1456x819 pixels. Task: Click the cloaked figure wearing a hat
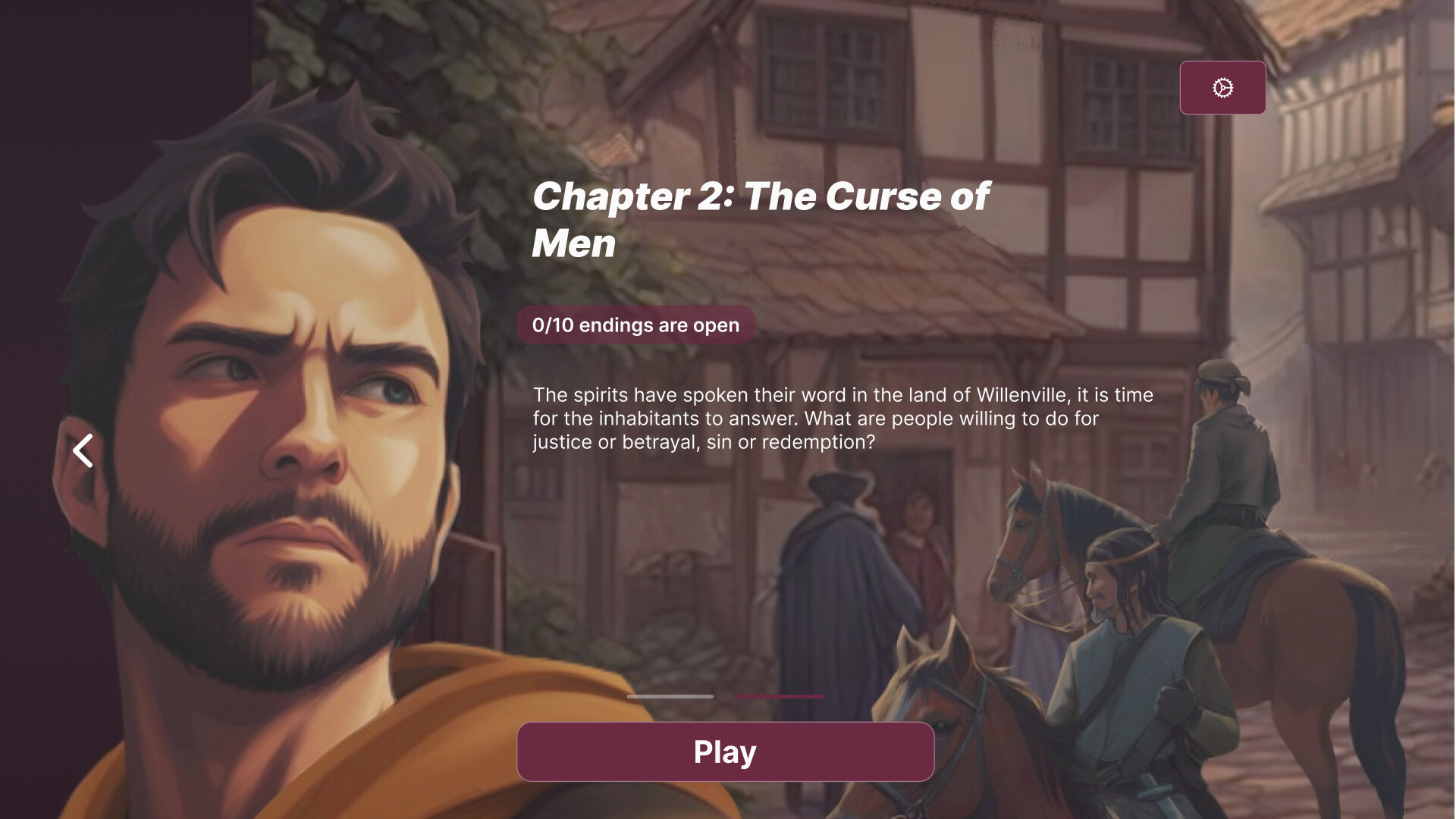pos(834,591)
